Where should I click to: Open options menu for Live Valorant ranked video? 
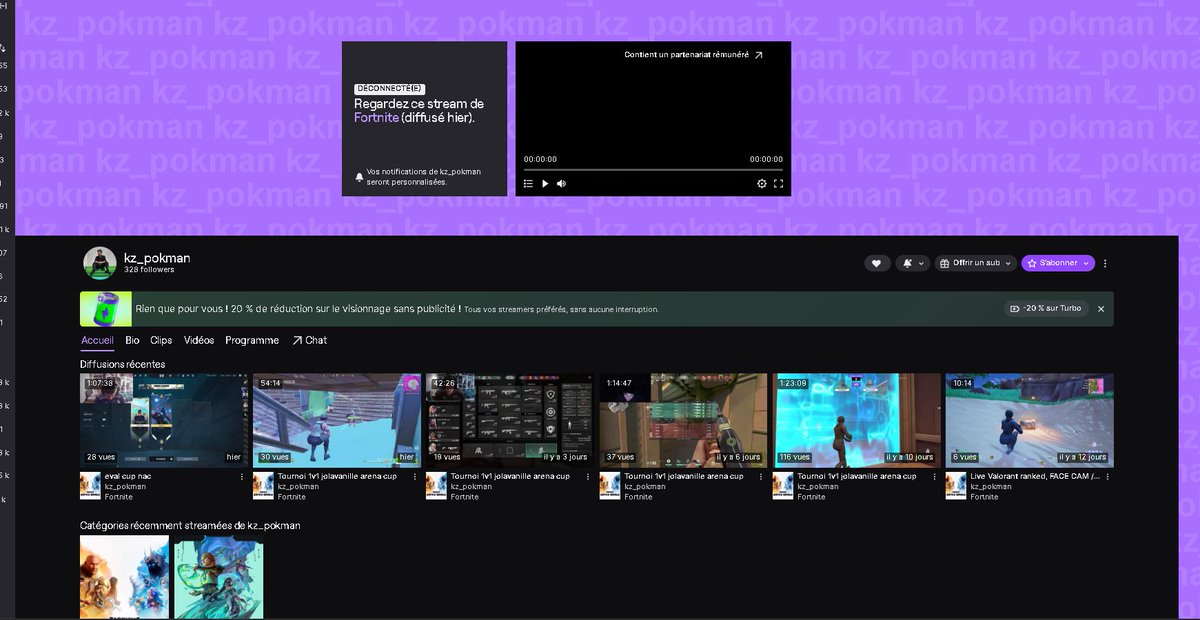[x=1108, y=477]
